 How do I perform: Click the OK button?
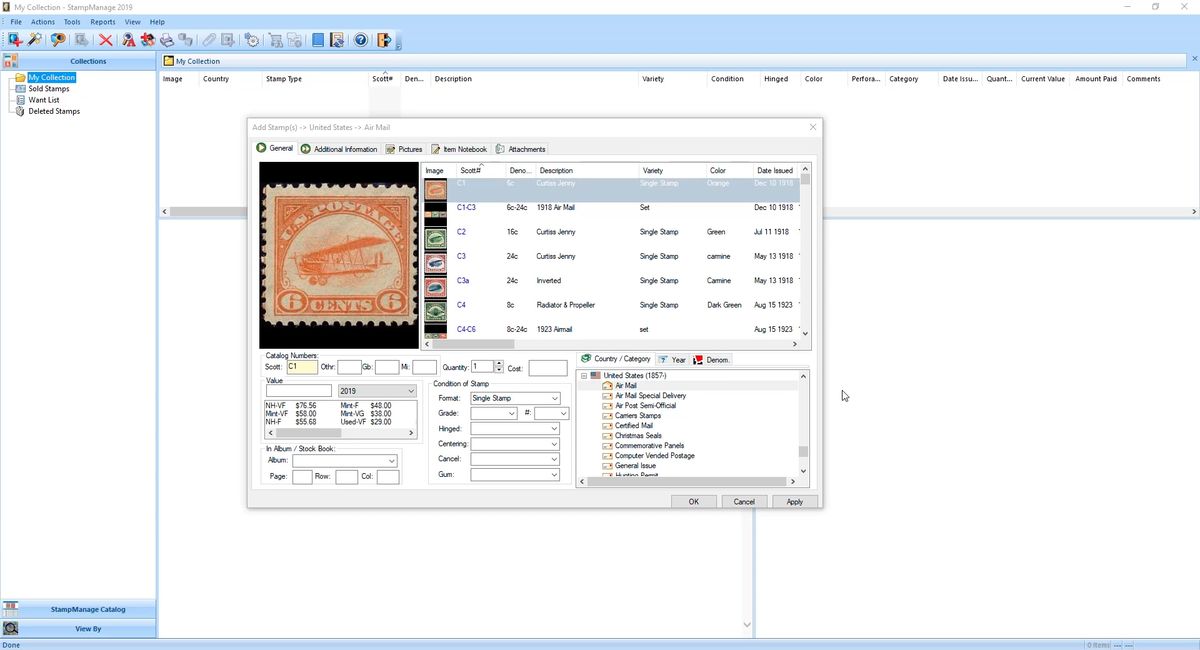pyautogui.click(x=693, y=502)
